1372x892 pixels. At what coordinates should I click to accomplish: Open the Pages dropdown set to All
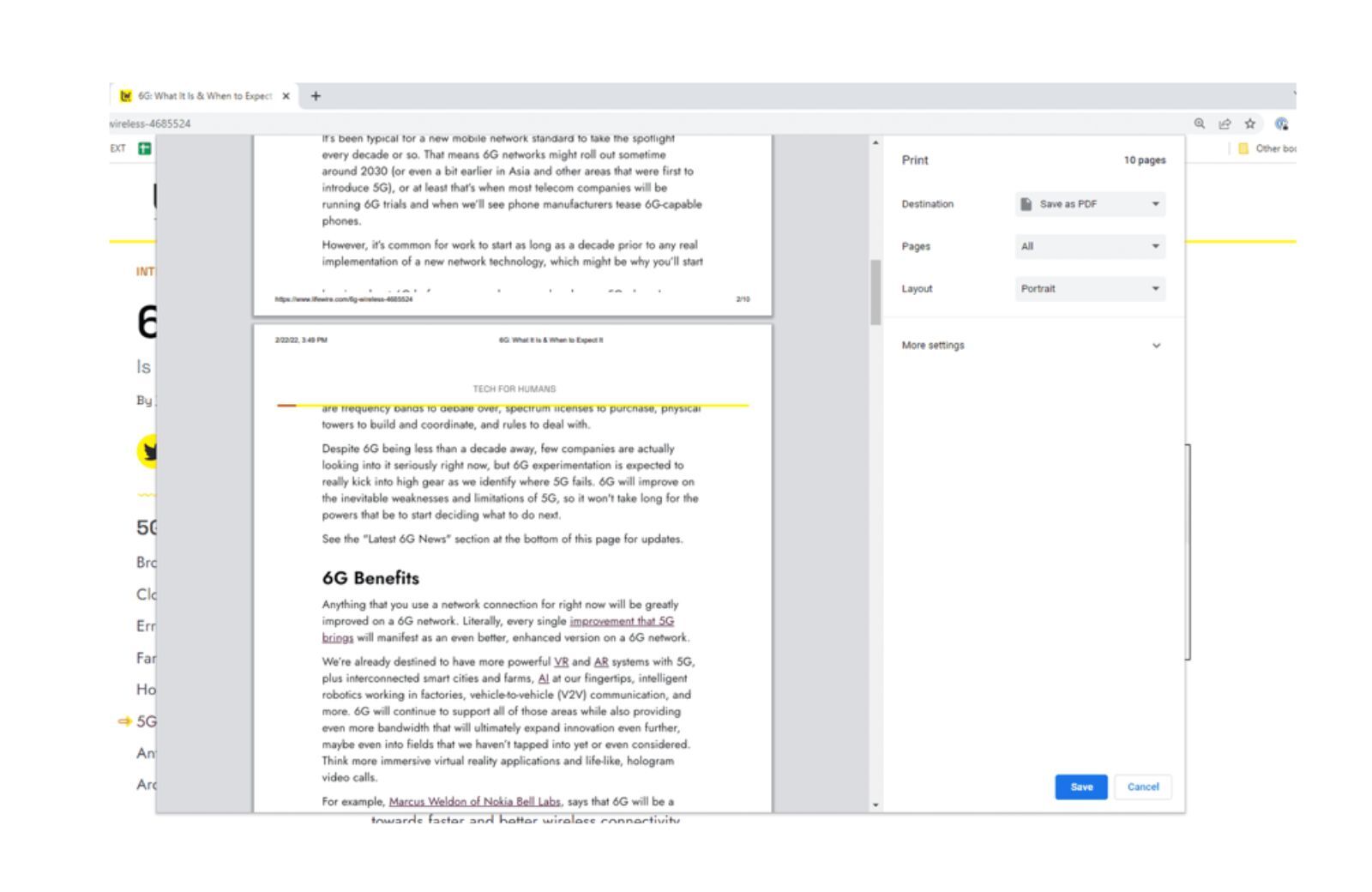[1090, 246]
